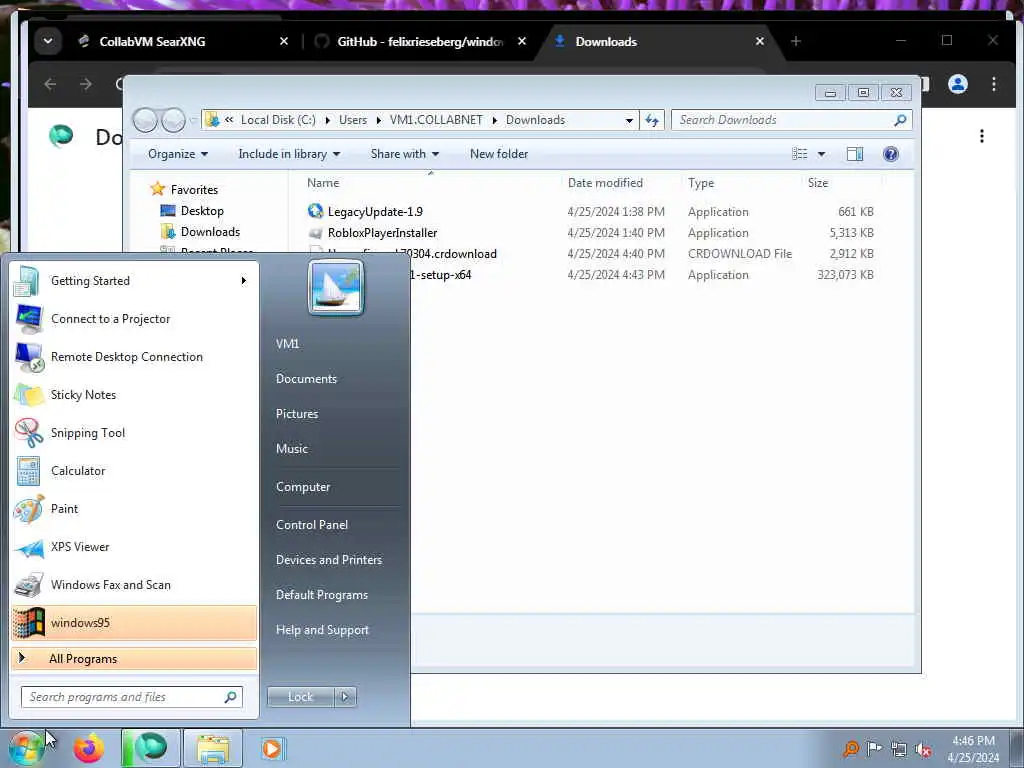Click the Windows Start orb
Image resolution: width=1024 pixels, height=768 pixels.
pyautogui.click(x=26, y=749)
